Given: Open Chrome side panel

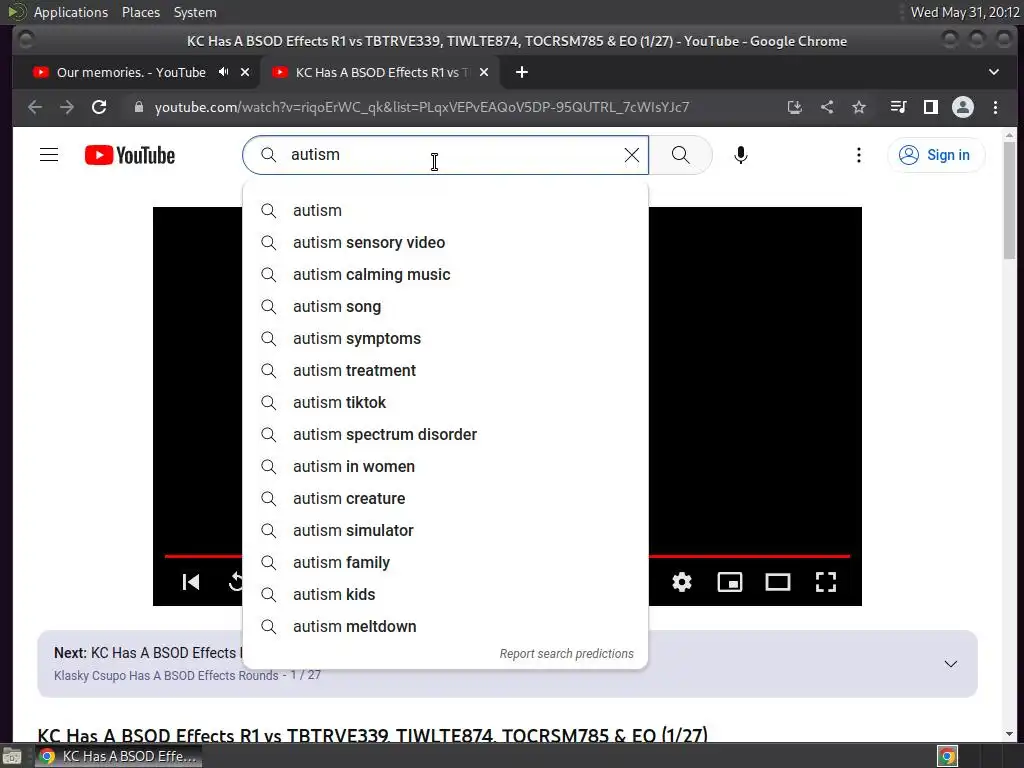Looking at the screenshot, I should [x=931, y=107].
